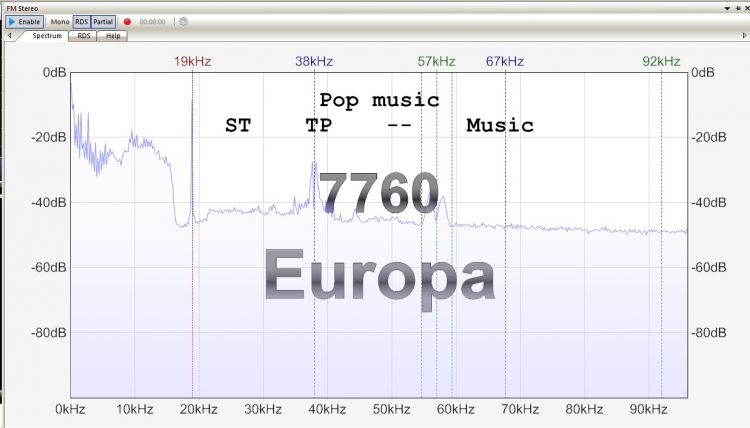Click the '90kHz' frequency axis label
The image size is (750, 428).
[648, 409]
